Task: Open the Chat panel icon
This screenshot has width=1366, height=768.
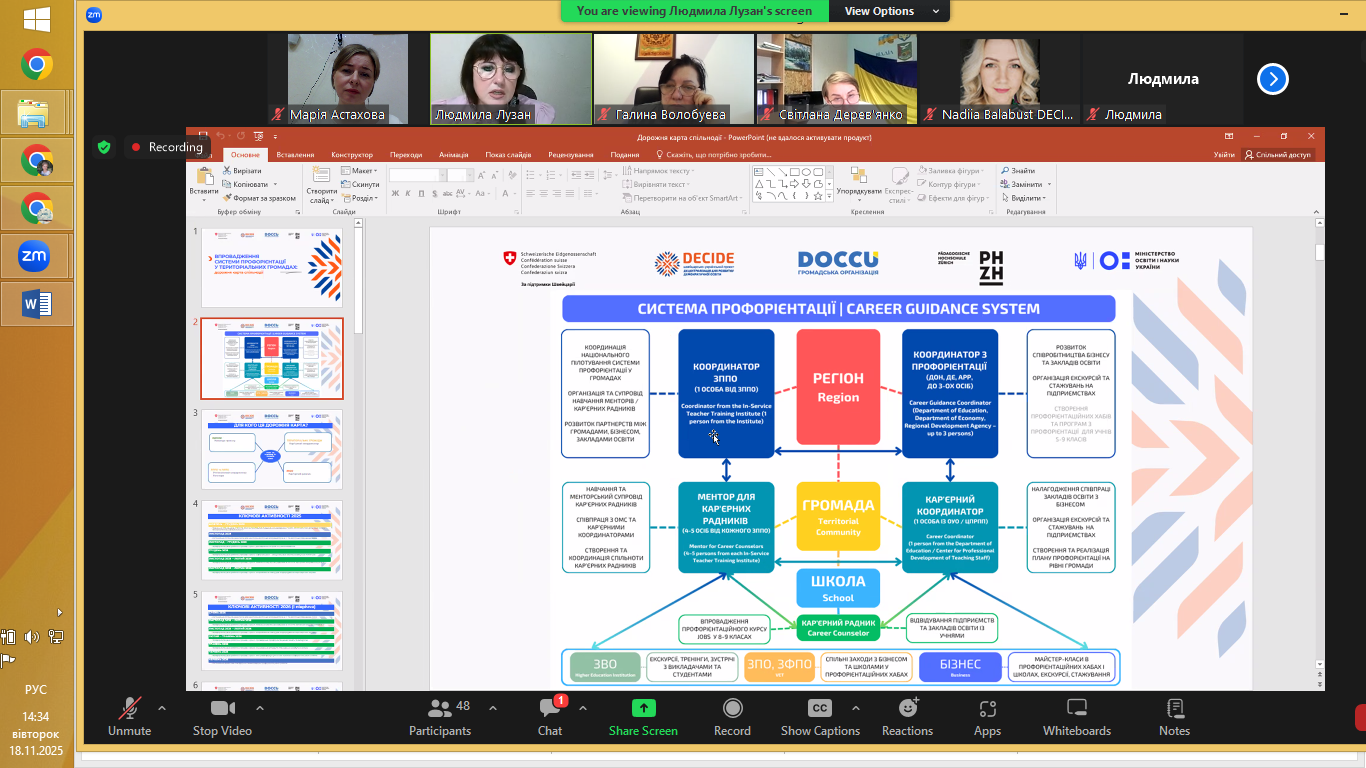Action: pyautogui.click(x=549, y=709)
